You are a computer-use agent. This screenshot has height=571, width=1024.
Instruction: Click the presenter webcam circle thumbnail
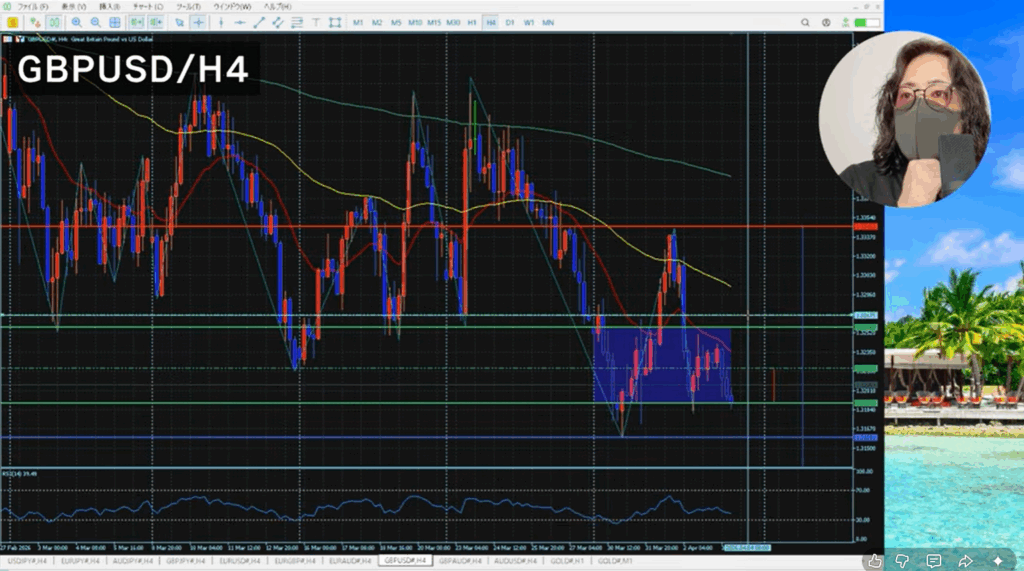pos(904,120)
